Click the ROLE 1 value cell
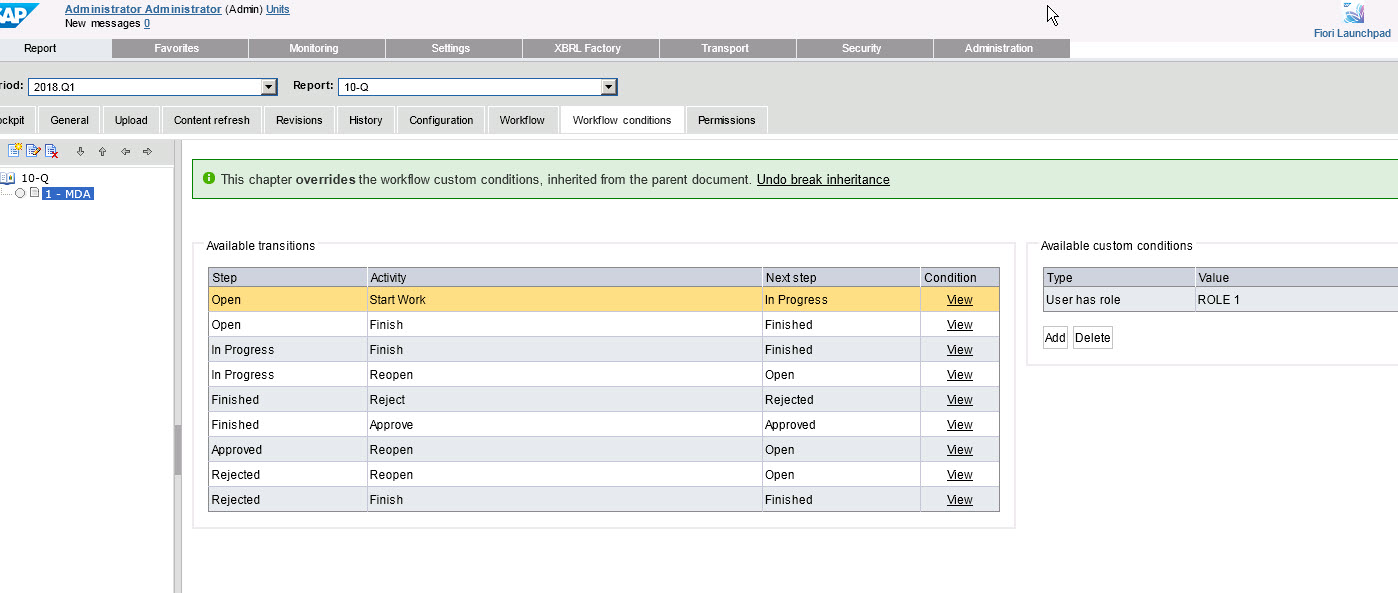The image size is (1398, 593). tap(1297, 300)
